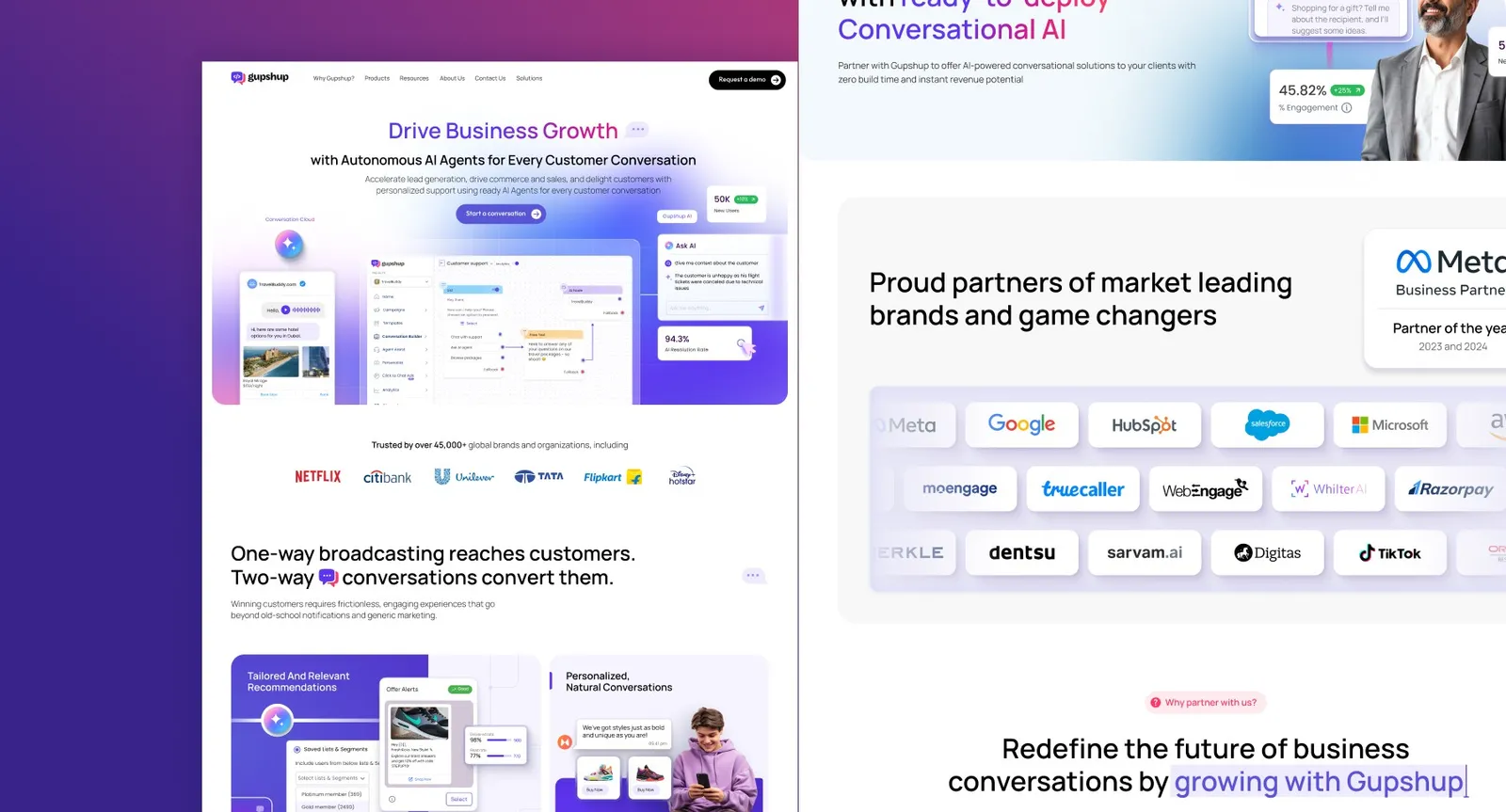
Task: Open the Tailored And Relevant Recommendations card
Action: tap(386, 733)
